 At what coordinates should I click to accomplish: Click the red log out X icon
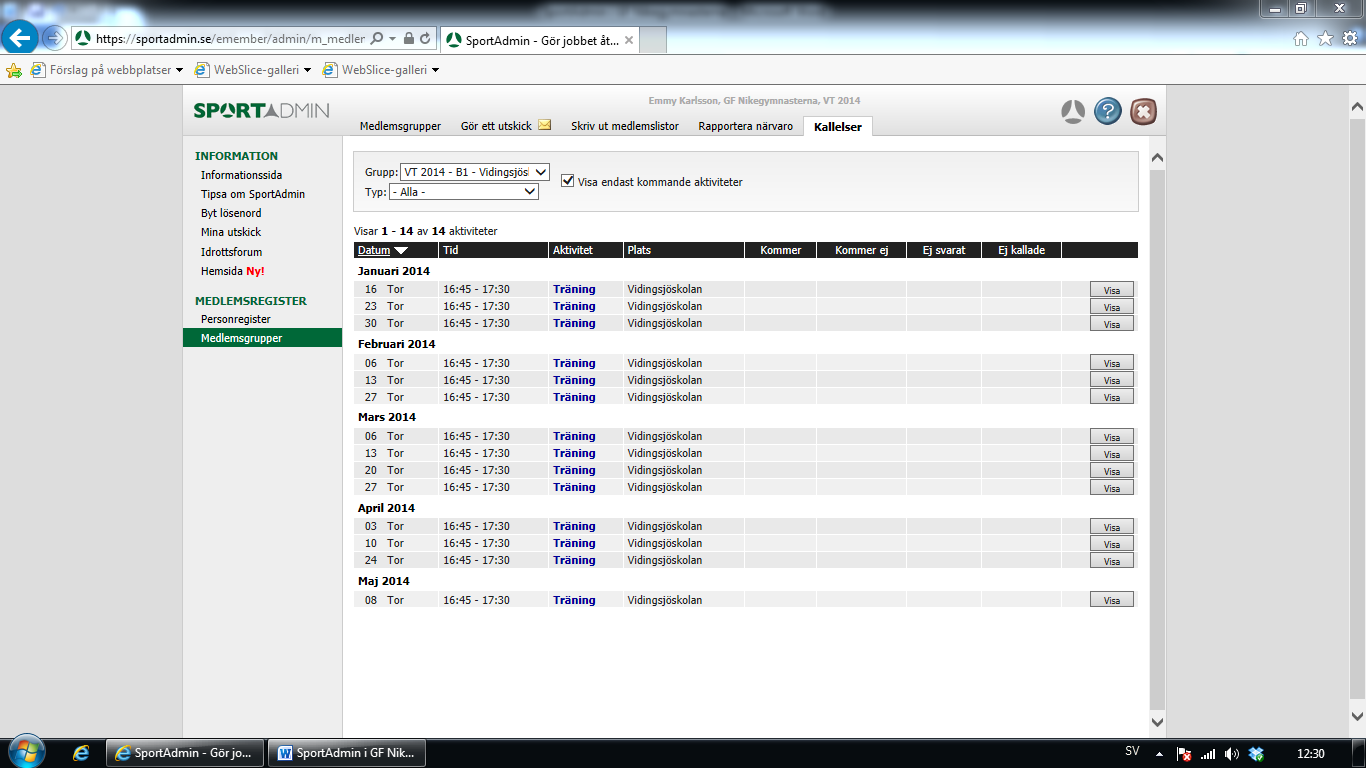click(x=1144, y=111)
